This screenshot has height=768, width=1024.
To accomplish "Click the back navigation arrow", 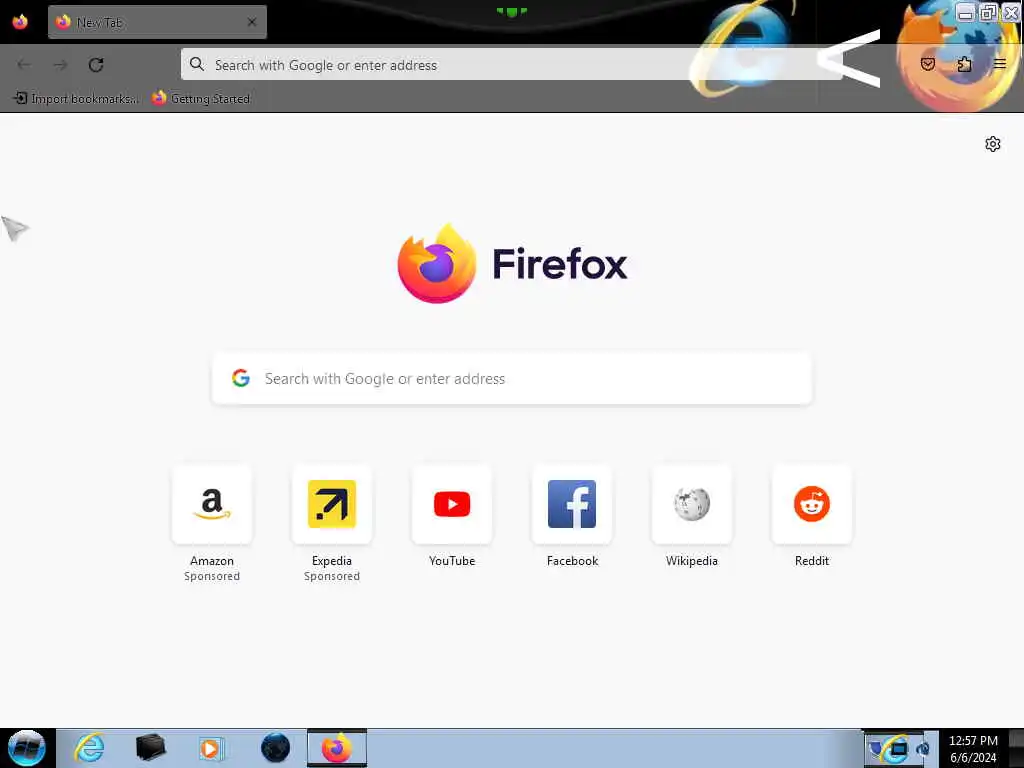I will (x=24, y=65).
